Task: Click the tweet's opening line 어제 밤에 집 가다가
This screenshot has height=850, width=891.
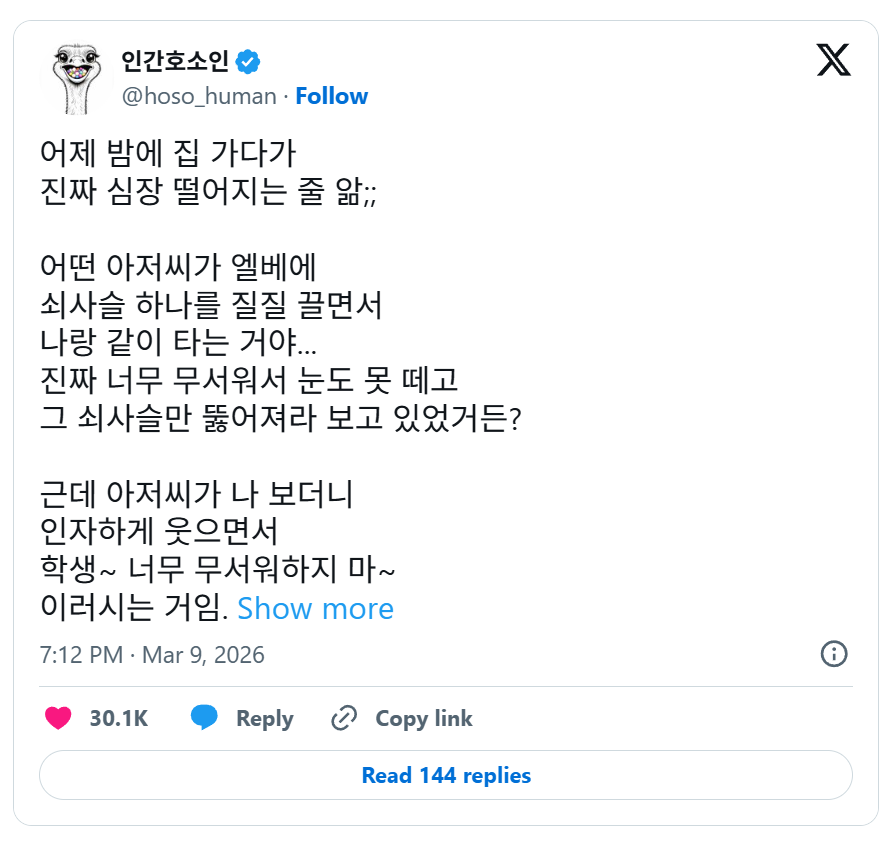Action: (x=168, y=152)
